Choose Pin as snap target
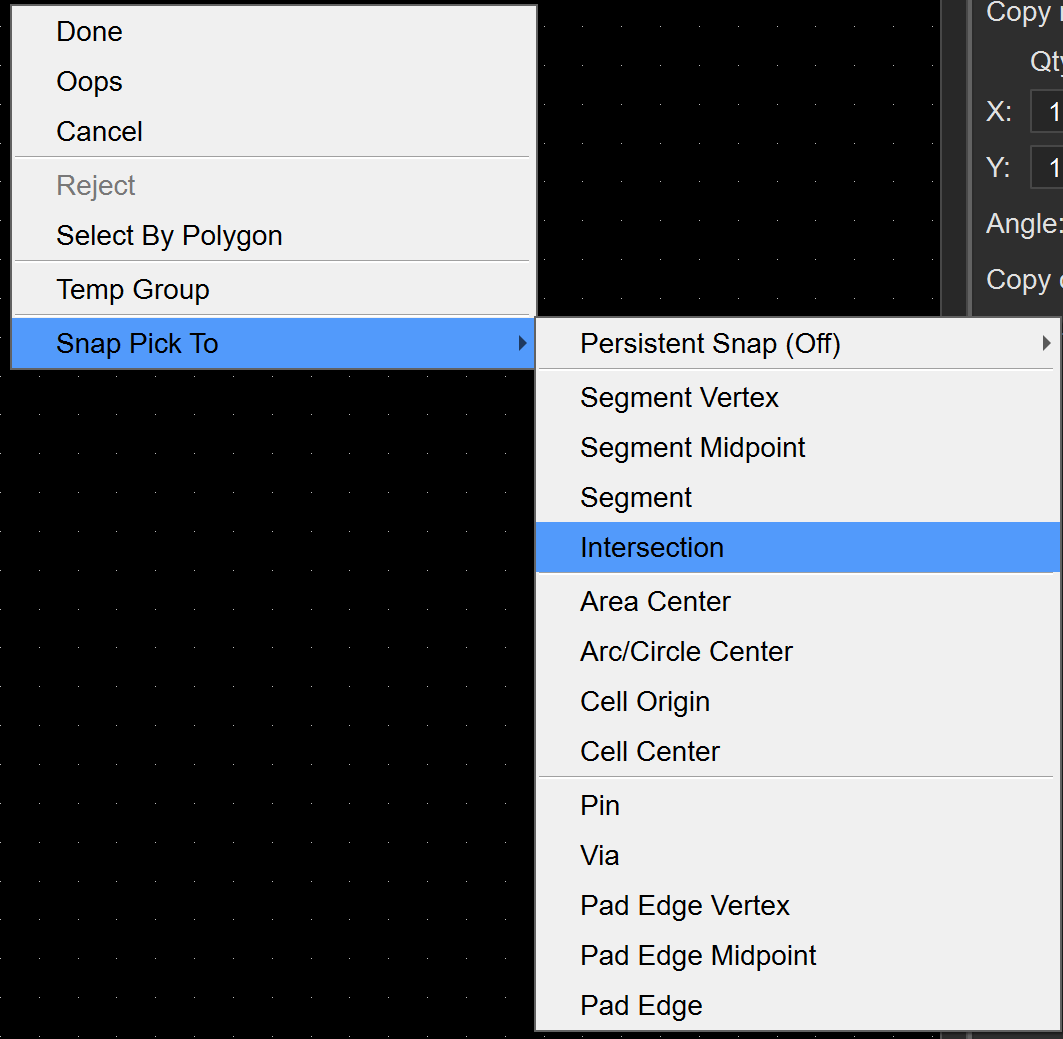The width and height of the screenshot is (1063, 1039). (x=600, y=806)
